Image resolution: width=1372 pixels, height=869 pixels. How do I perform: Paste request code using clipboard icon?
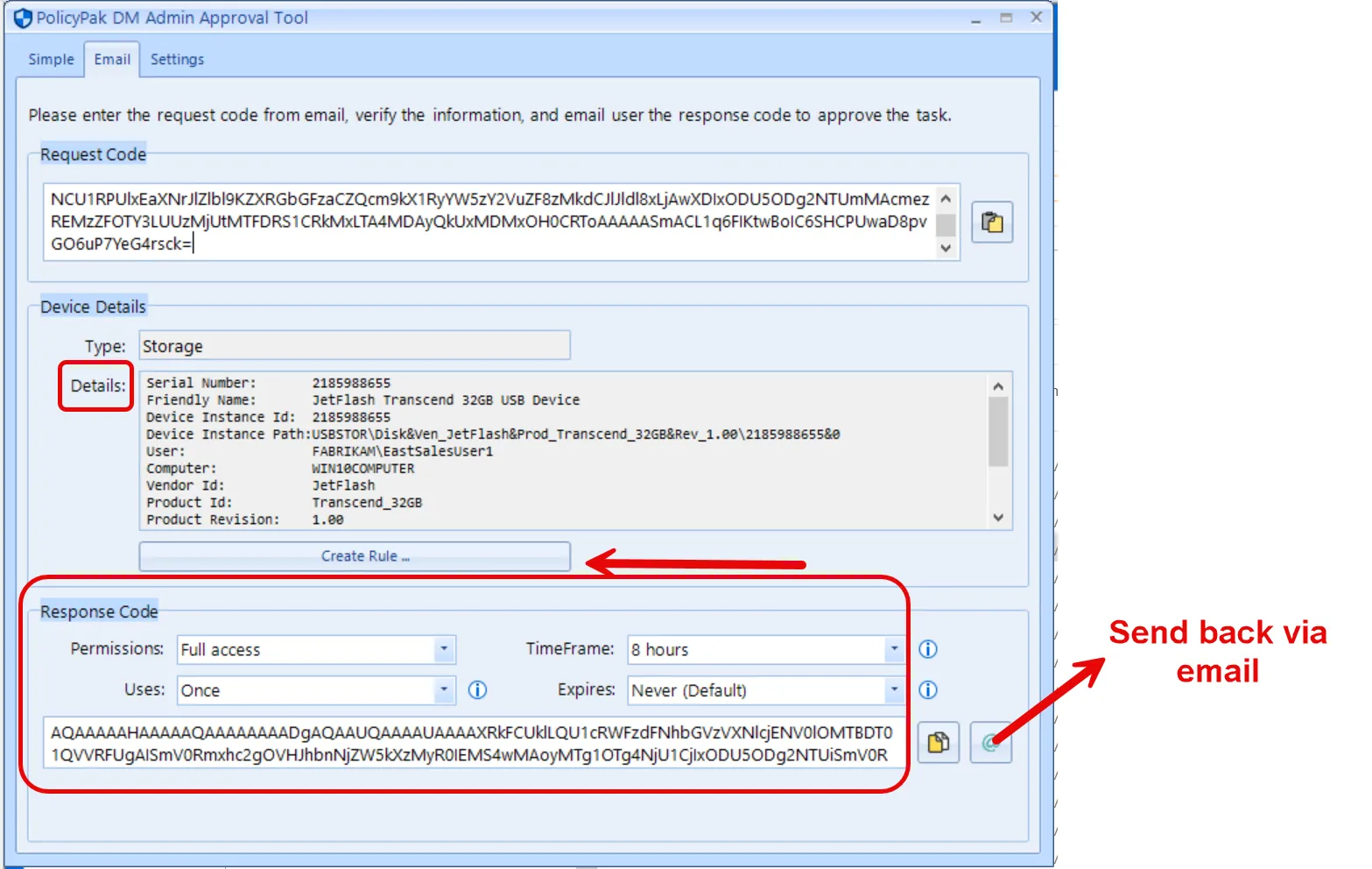click(x=992, y=223)
